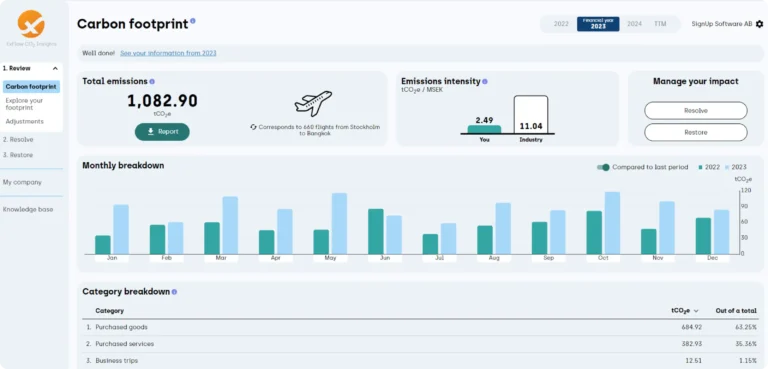Click Restore button in Manage your impact
Screen dimensions: 768x369
pyautogui.click(x=696, y=132)
